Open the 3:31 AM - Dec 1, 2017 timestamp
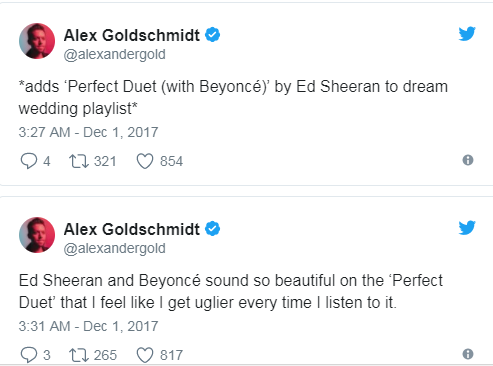Screen dimensions: 493x366 point(88,326)
